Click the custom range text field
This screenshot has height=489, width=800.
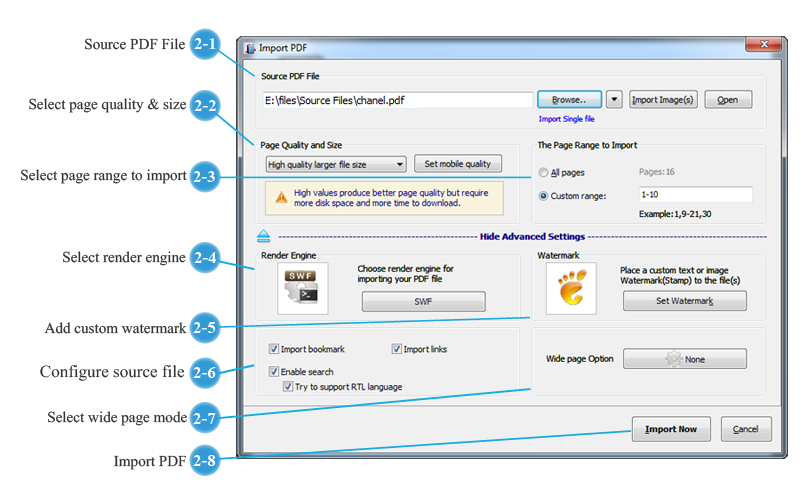pyautogui.click(x=694, y=195)
